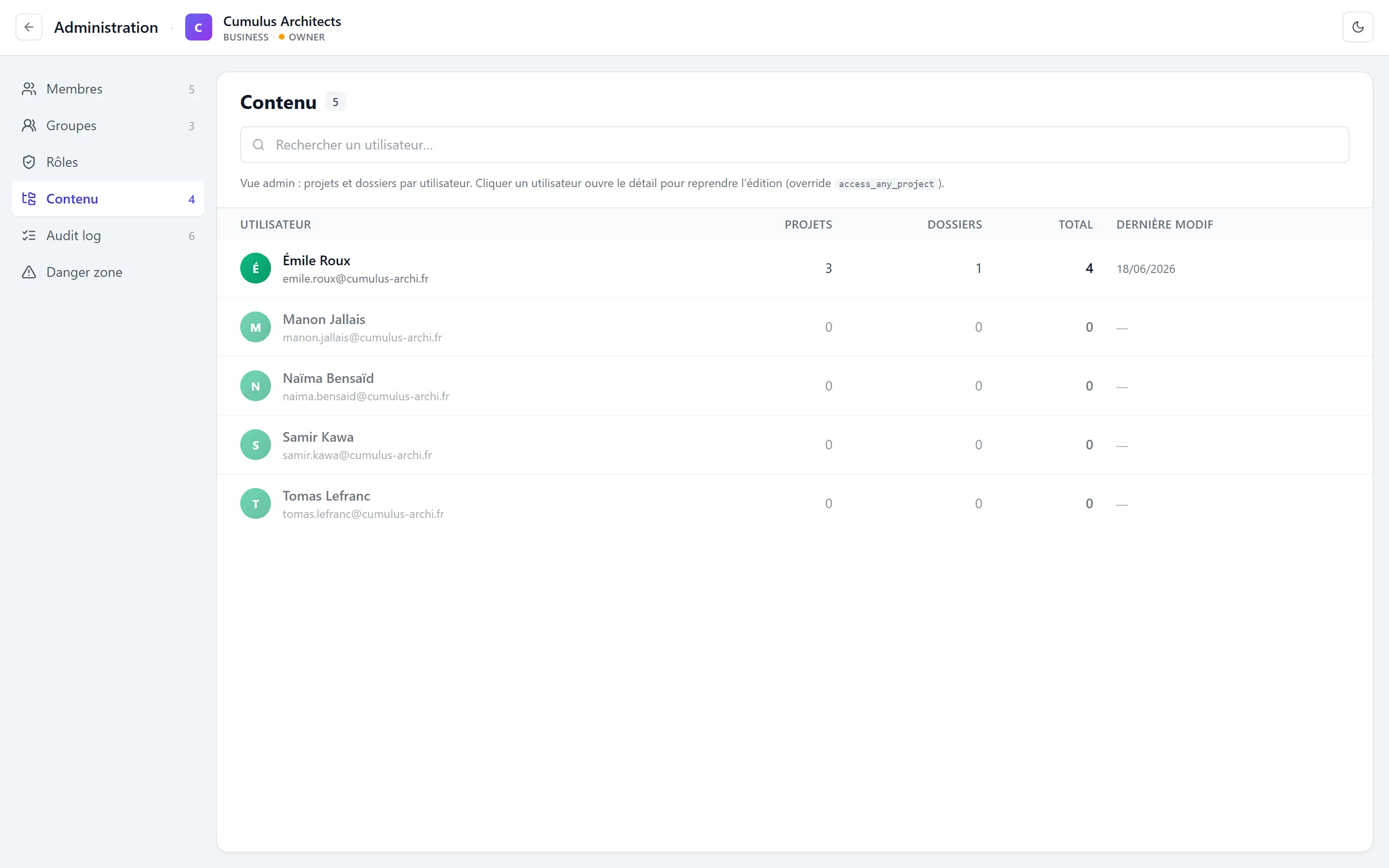
Task: Click tomas.lefranc@cumulus-archi.fr email
Action: (x=363, y=514)
